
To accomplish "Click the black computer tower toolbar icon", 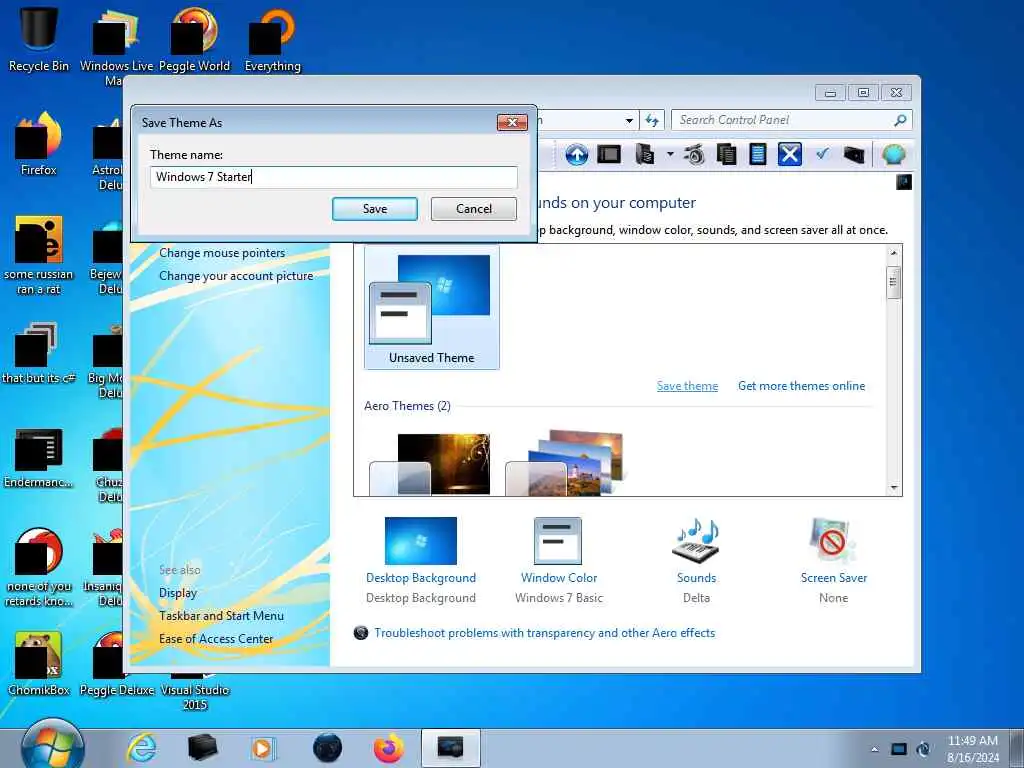I will click(645, 155).
